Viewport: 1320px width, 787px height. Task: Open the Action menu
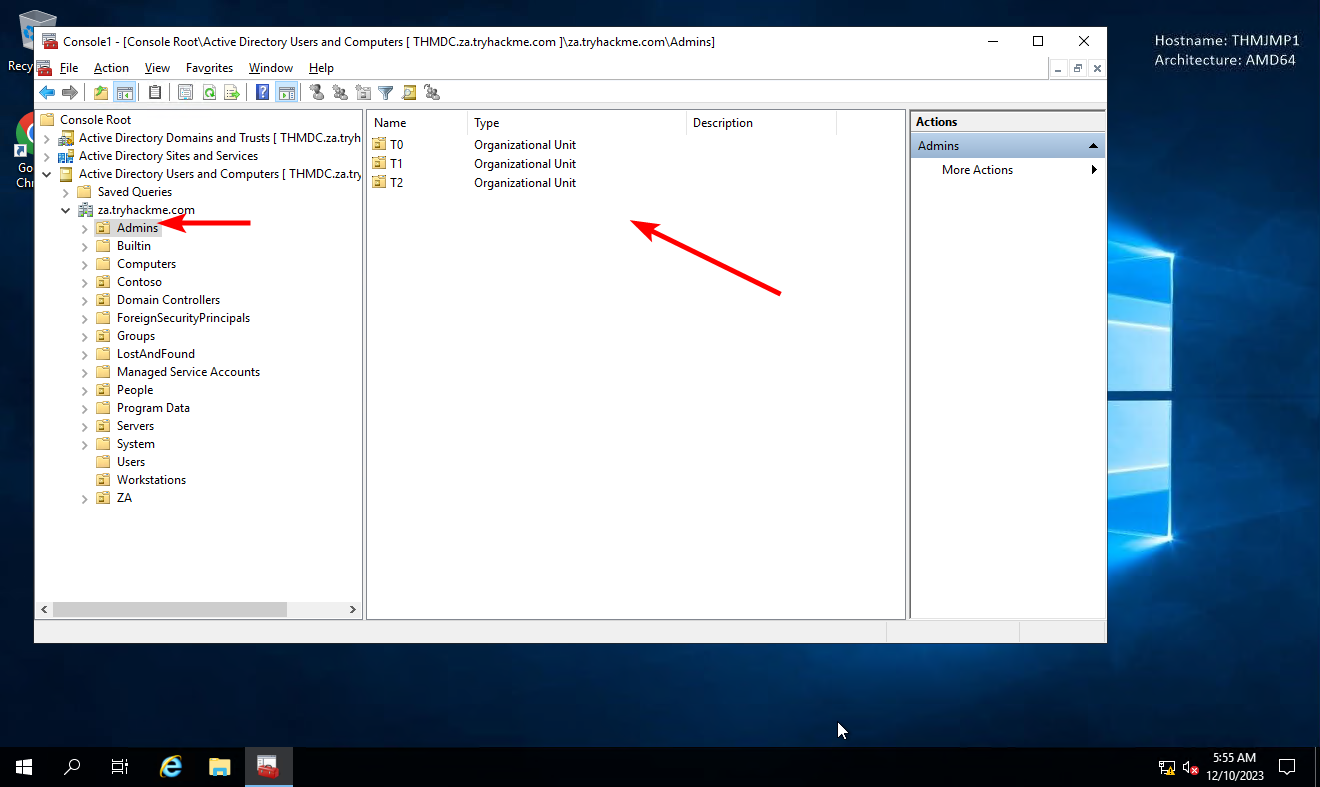coord(111,68)
